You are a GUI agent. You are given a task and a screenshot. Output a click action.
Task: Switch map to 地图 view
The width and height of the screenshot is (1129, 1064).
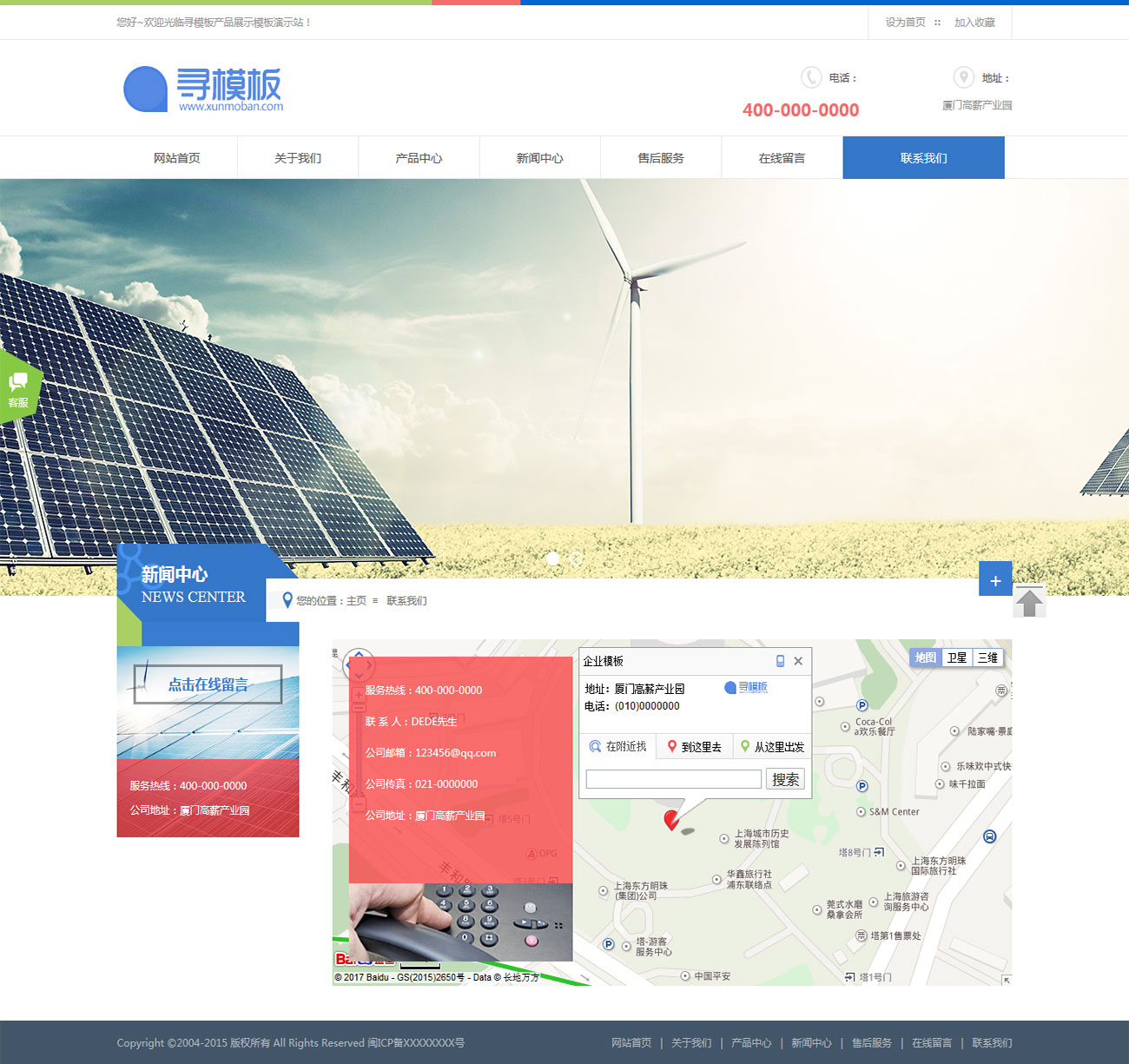pos(926,658)
